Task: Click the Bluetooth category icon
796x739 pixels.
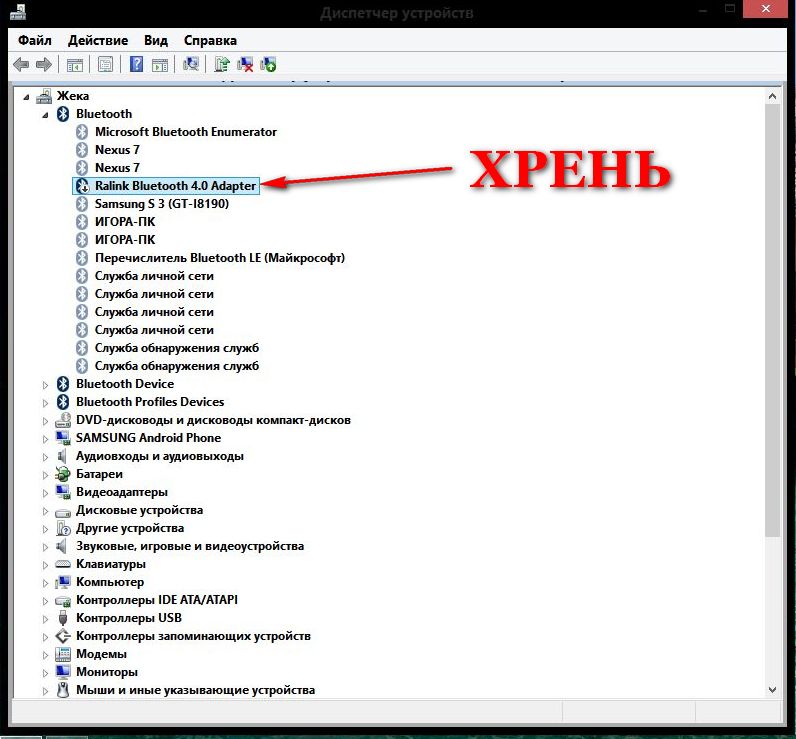Action: click(63, 114)
